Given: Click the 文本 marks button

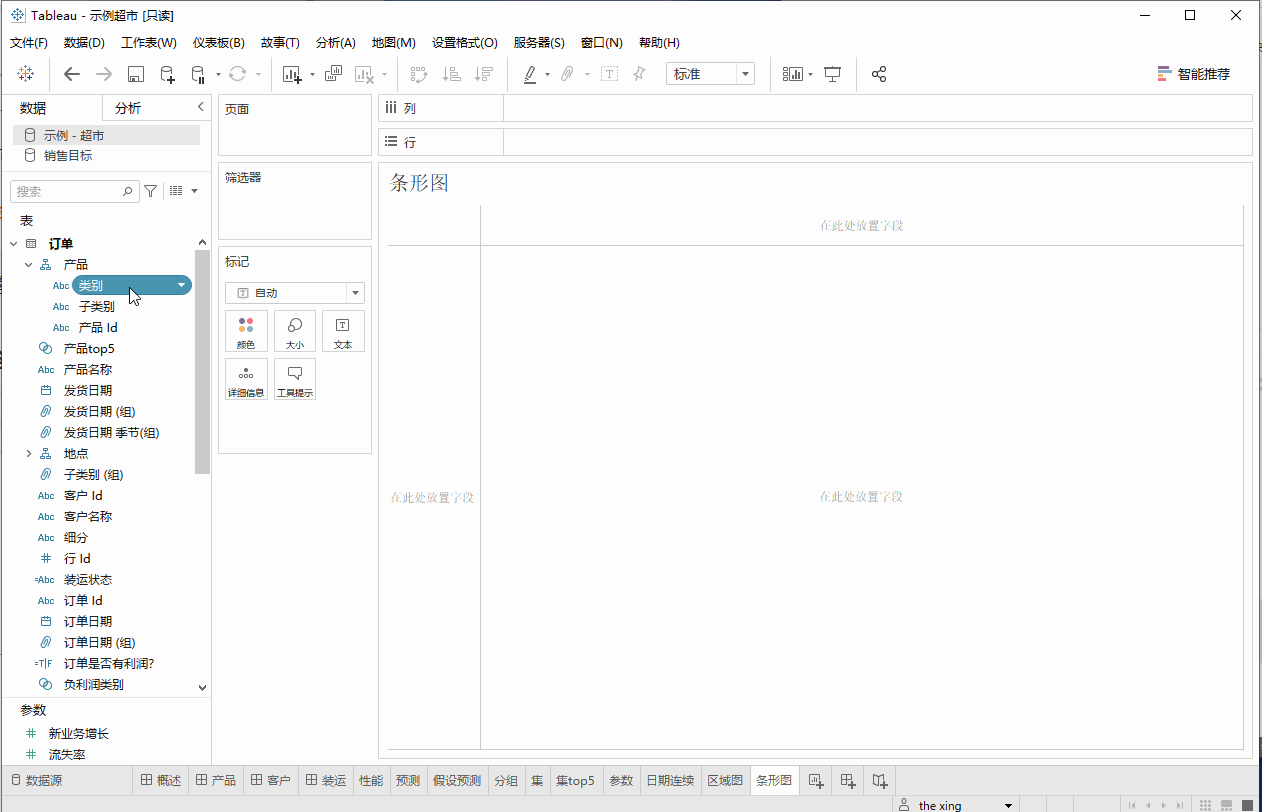Looking at the screenshot, I should click(x=343, y=331).
